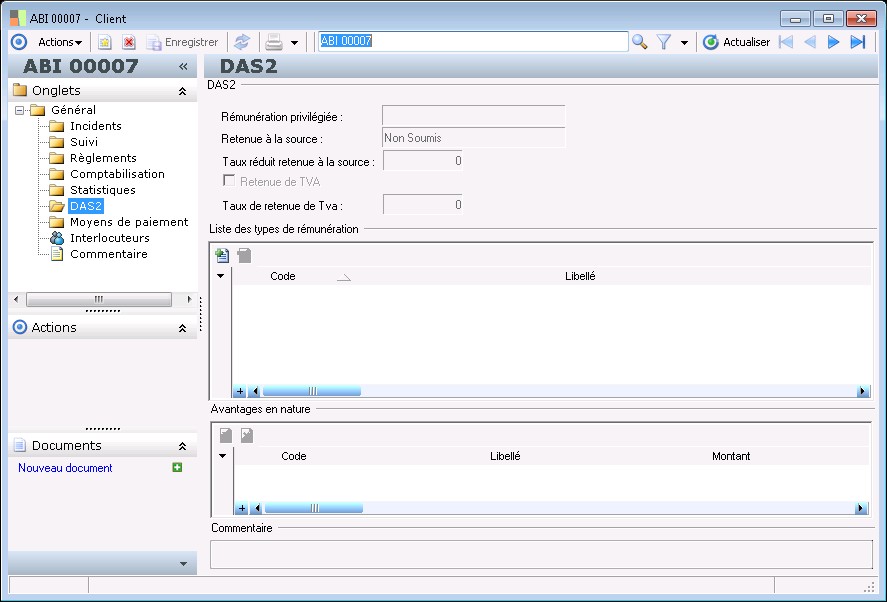Open the Nouveau document link
Viewport: 887px width, 602px height.
[65, 468]
